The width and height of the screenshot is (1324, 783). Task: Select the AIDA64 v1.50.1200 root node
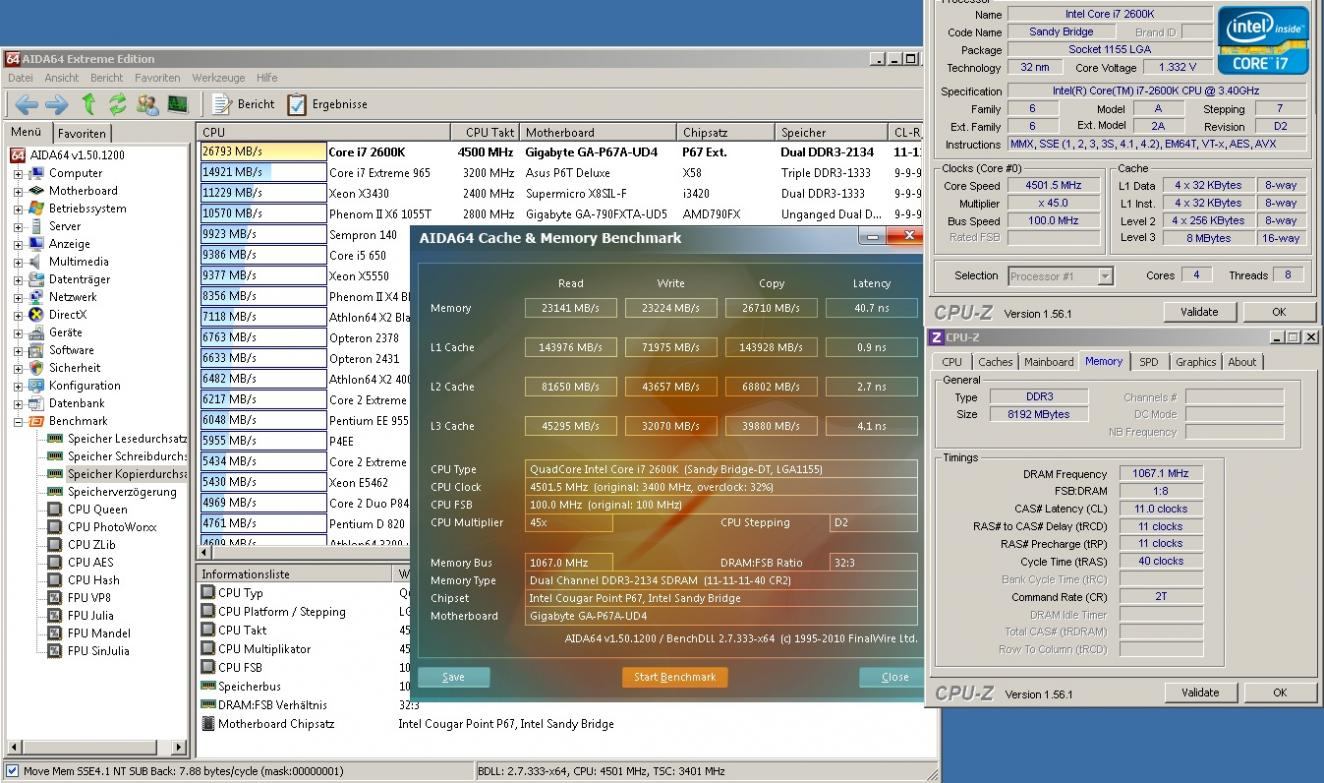[x=69, y=155]
